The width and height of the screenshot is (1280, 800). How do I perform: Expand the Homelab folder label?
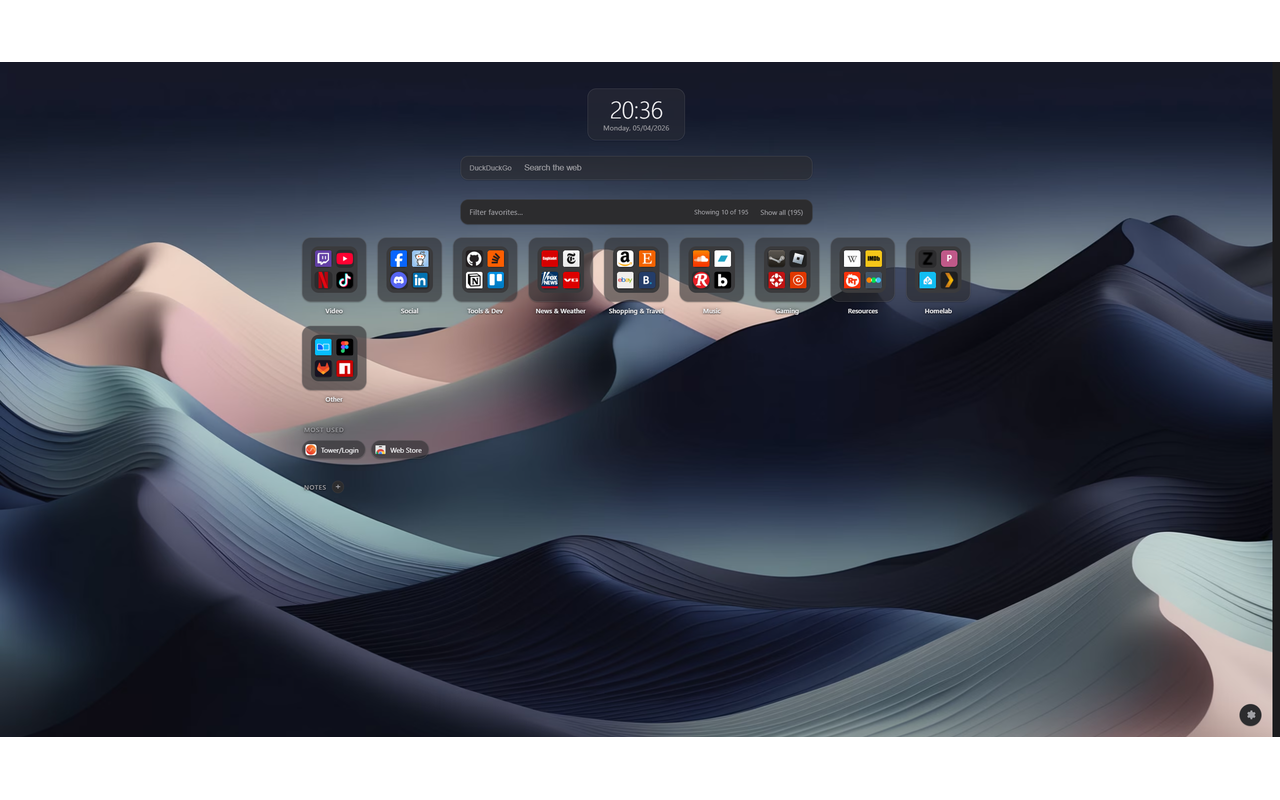(938, 311)
